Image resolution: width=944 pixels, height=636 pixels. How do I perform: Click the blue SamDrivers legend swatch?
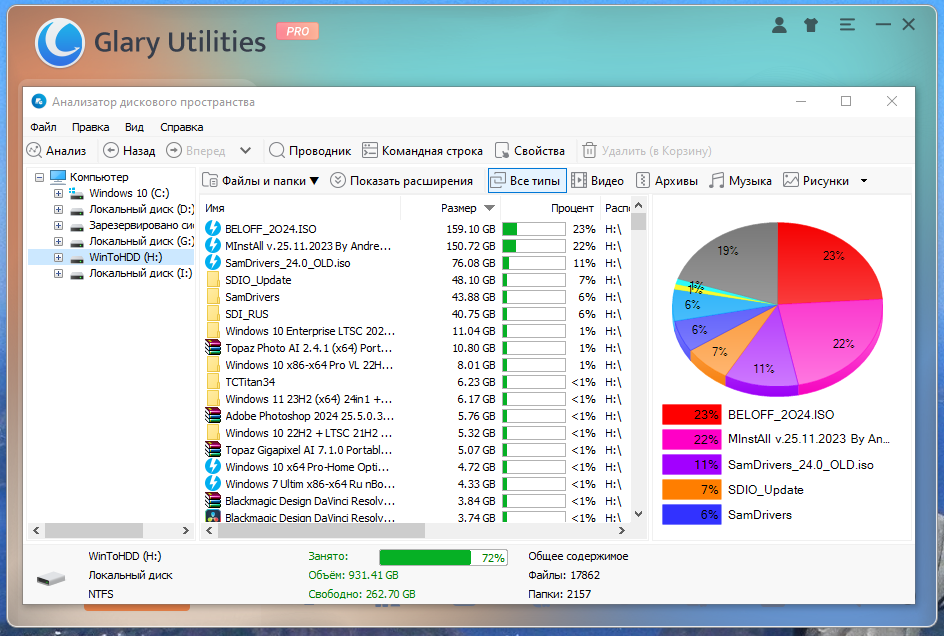point(691,515)
